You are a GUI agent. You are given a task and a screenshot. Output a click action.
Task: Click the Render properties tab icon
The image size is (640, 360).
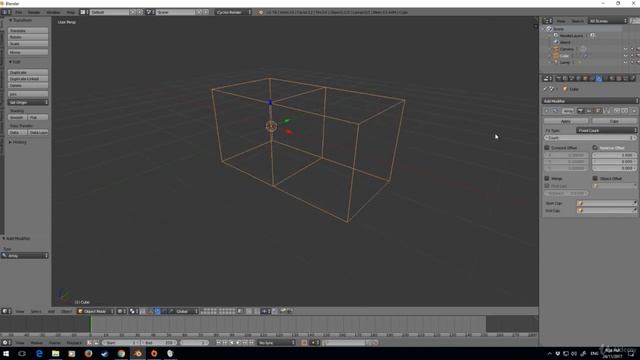point(559,78)
